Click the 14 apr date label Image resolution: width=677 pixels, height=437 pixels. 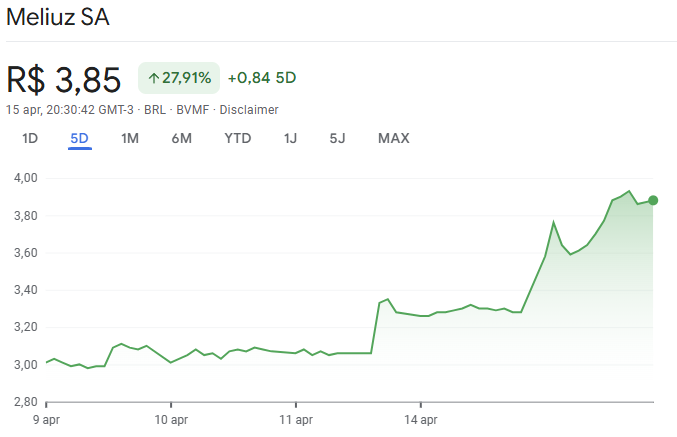click(421, 420)
